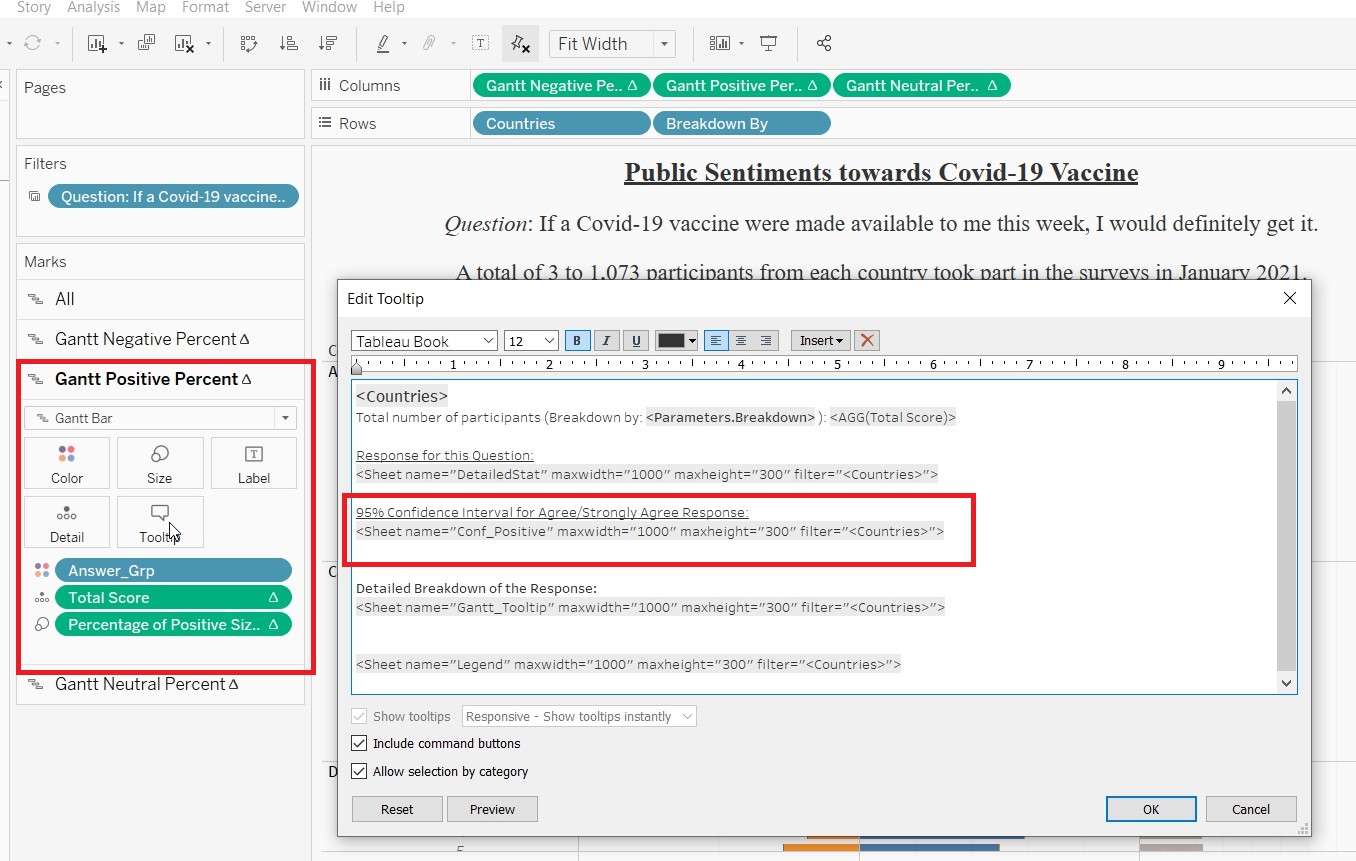Open the Format menu
Screen dimensions: 1356x861
click(205, 7)
